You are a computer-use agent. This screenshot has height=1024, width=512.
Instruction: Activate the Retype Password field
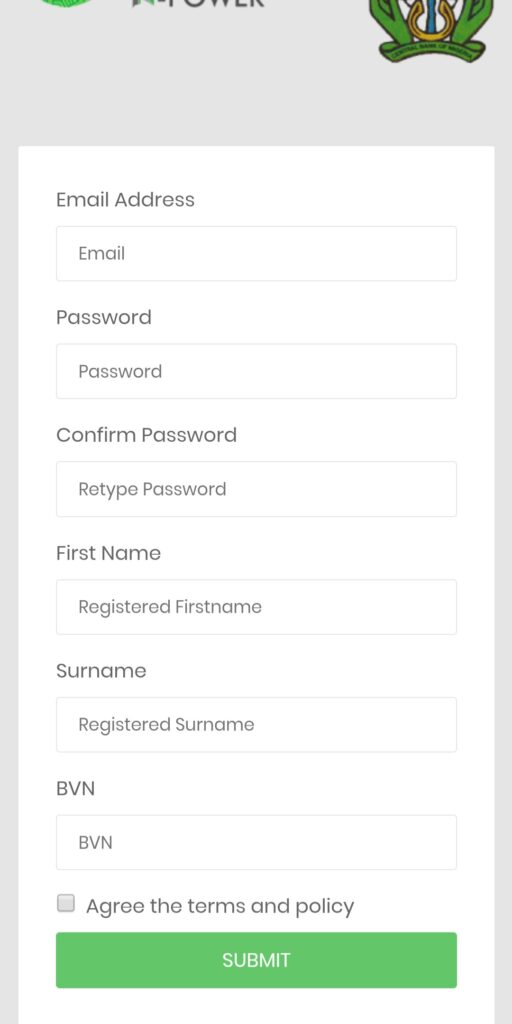pyautogui.click(x=256, y=489)
